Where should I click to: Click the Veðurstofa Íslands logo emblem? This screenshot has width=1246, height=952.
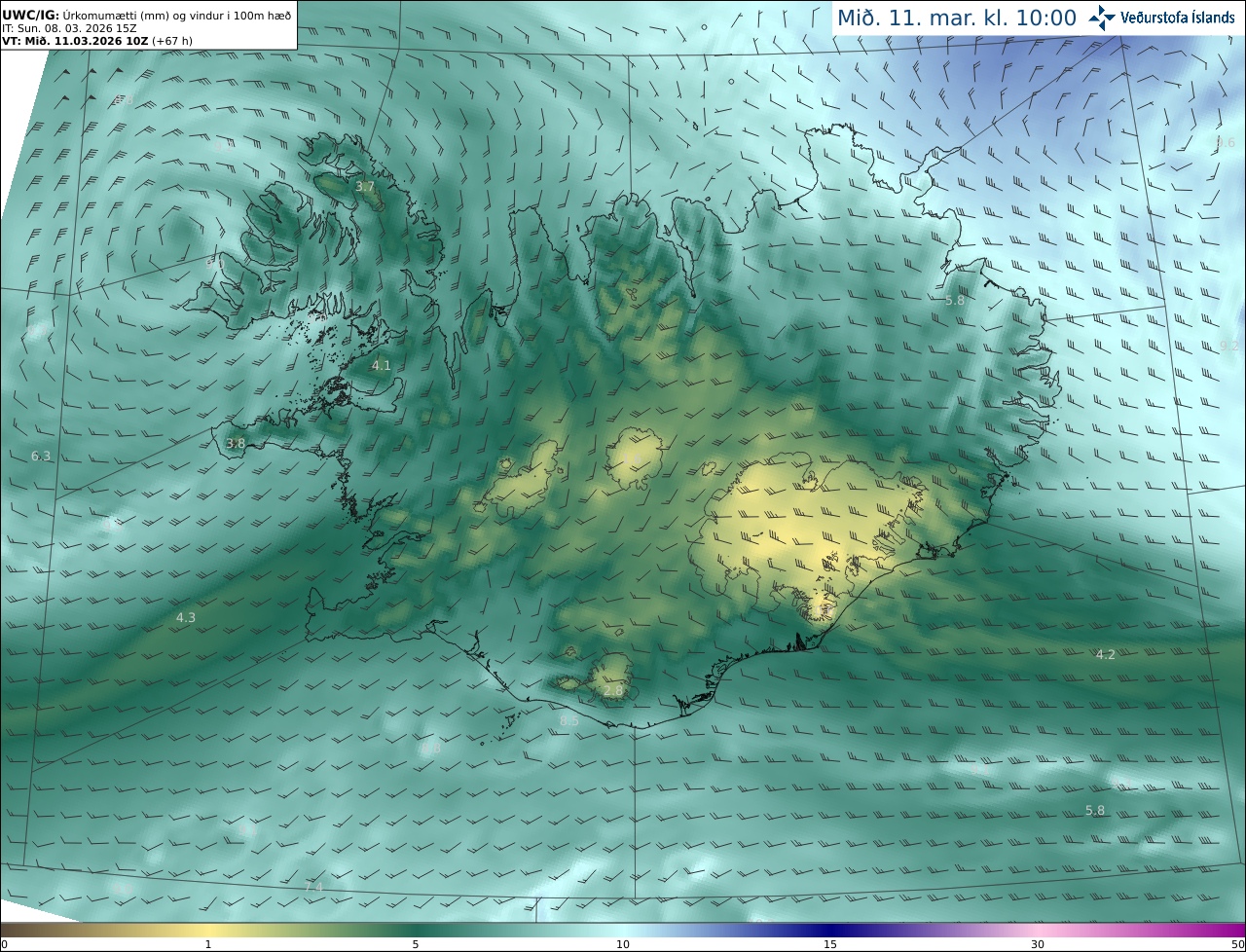coord(1102,18)
